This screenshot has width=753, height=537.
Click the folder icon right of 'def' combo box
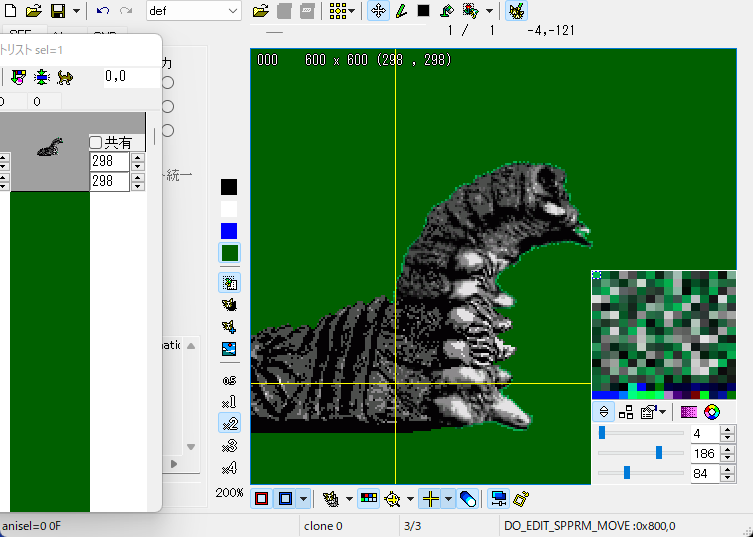click(260, 11)
